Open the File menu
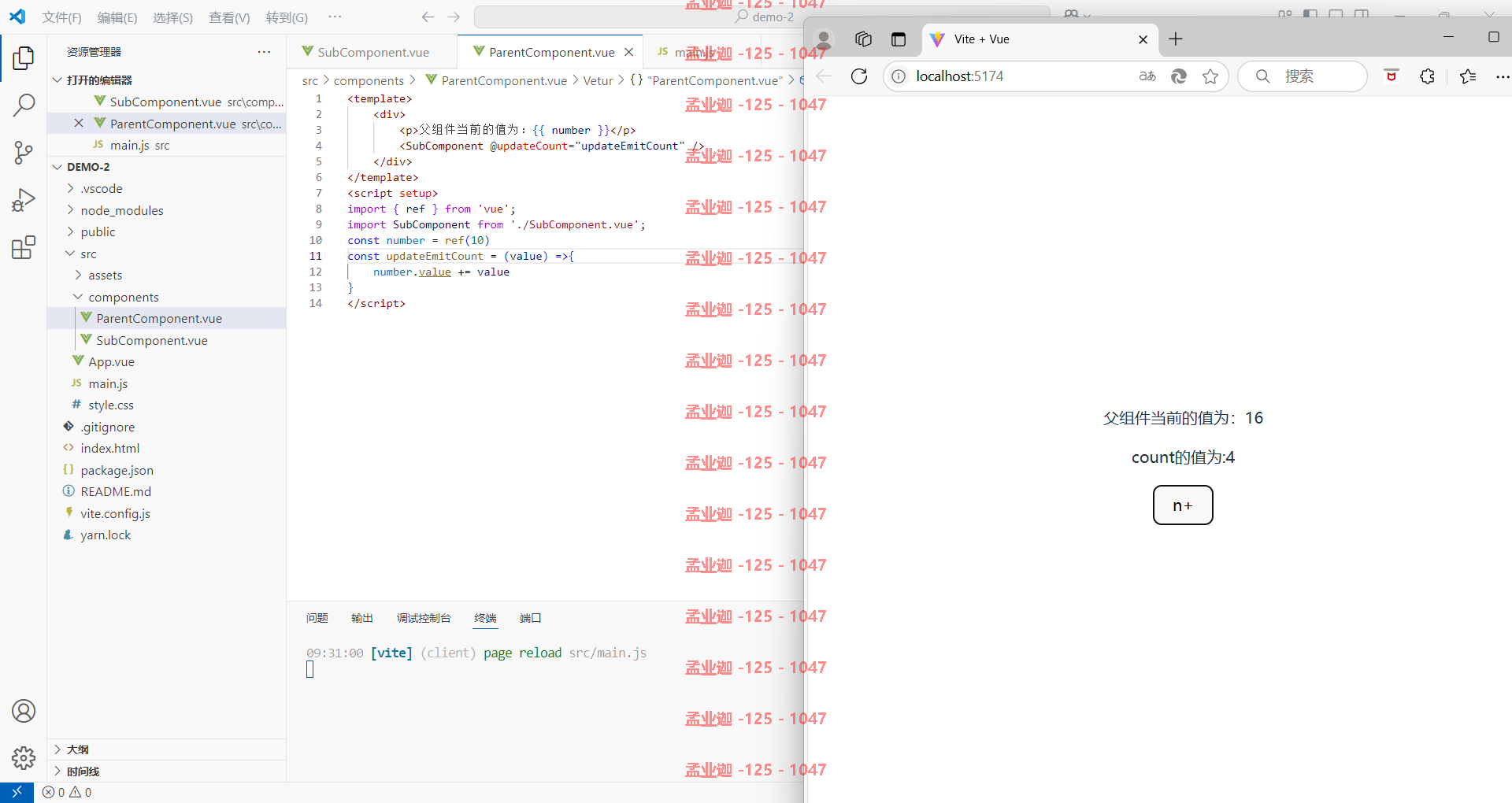Viewport: 1512px width, 803px height. pyautogui.click(x=61, y=17)
